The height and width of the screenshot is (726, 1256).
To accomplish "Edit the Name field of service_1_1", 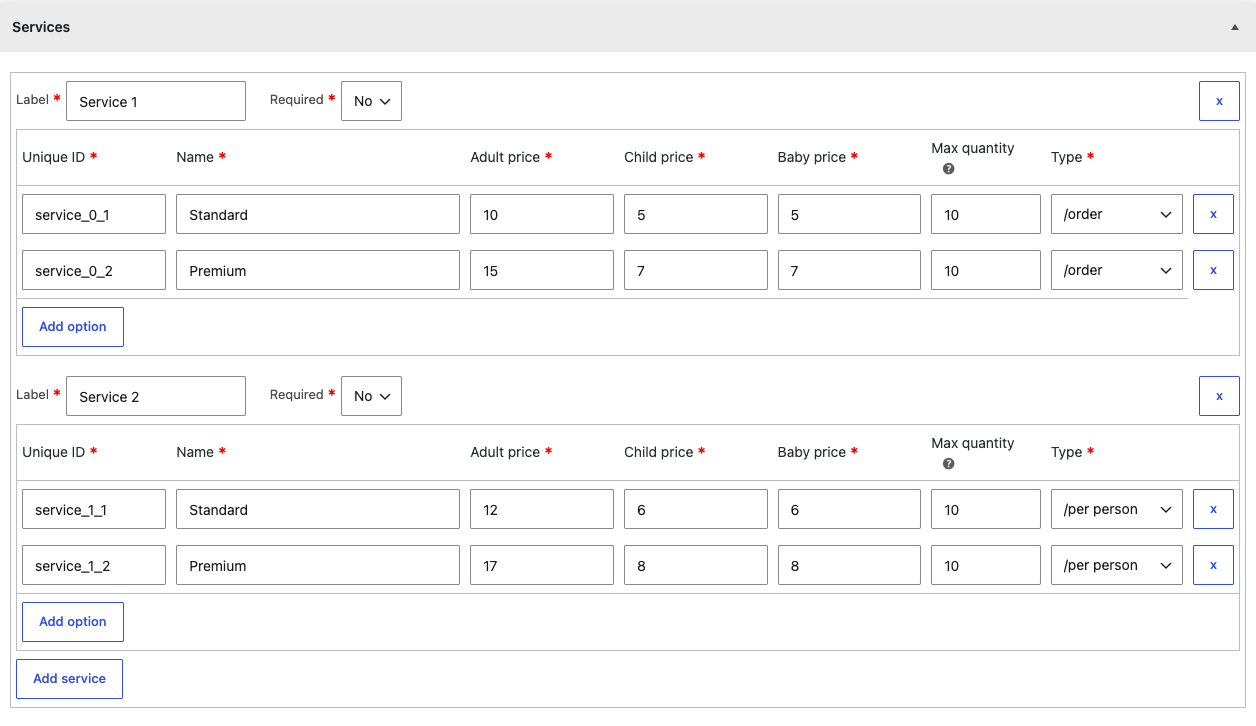I will coord(318,509).
